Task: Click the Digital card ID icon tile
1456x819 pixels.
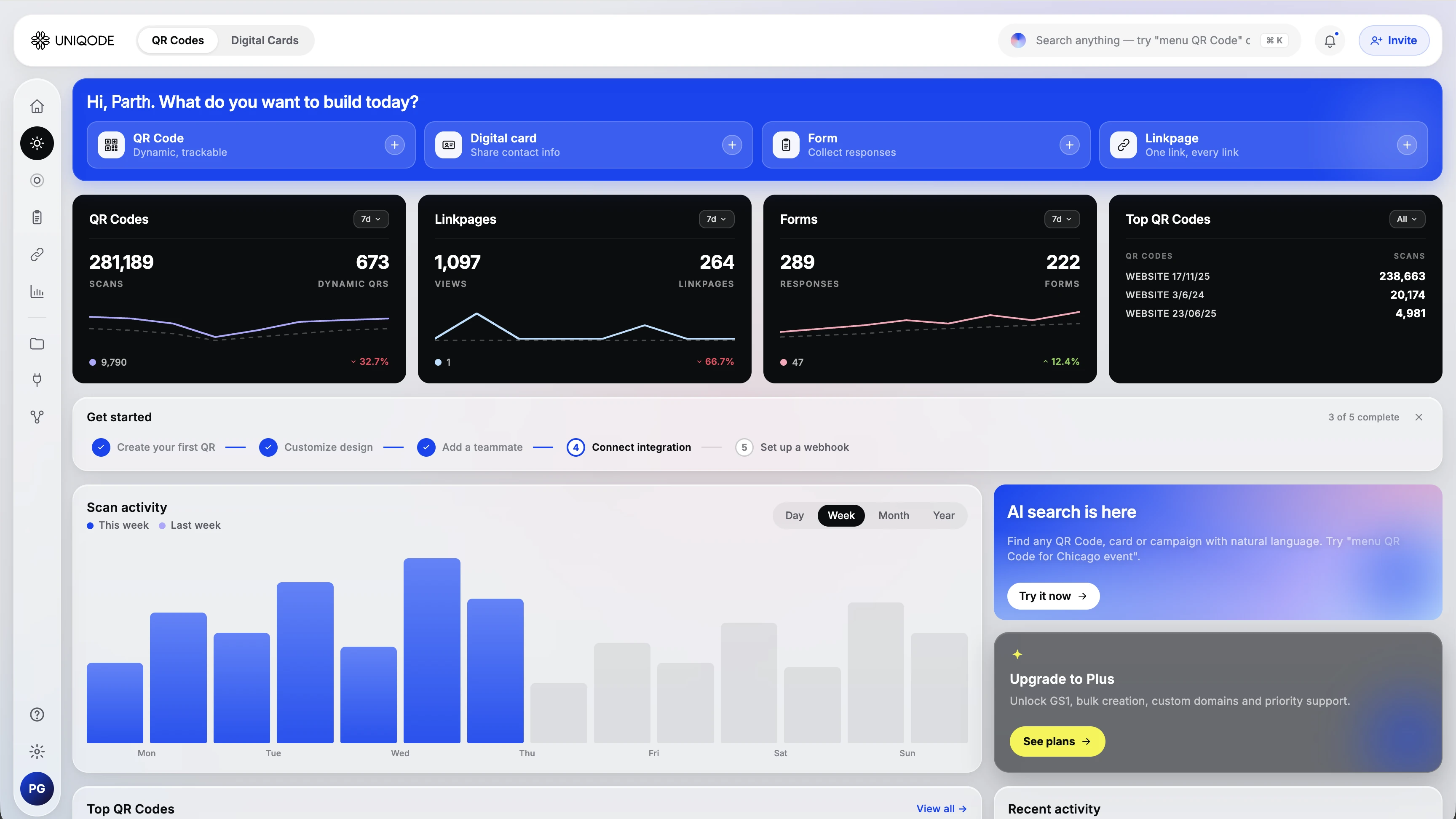Action: pos(449,145)
